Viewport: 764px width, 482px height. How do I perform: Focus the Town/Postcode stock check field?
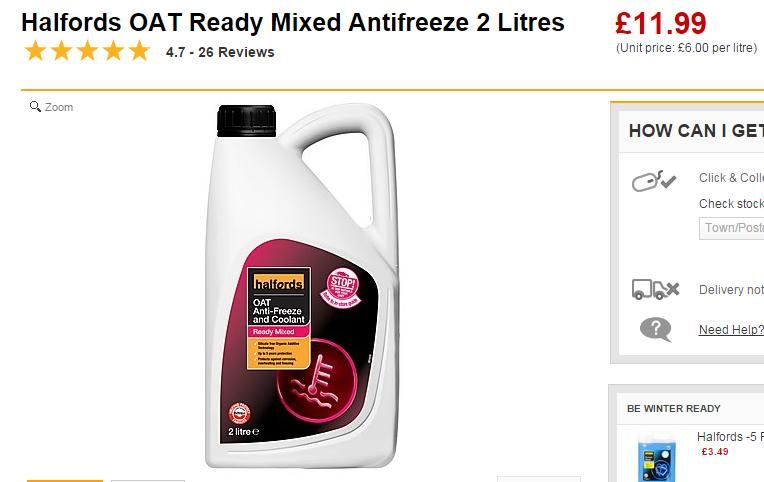[x=731, y=228]
